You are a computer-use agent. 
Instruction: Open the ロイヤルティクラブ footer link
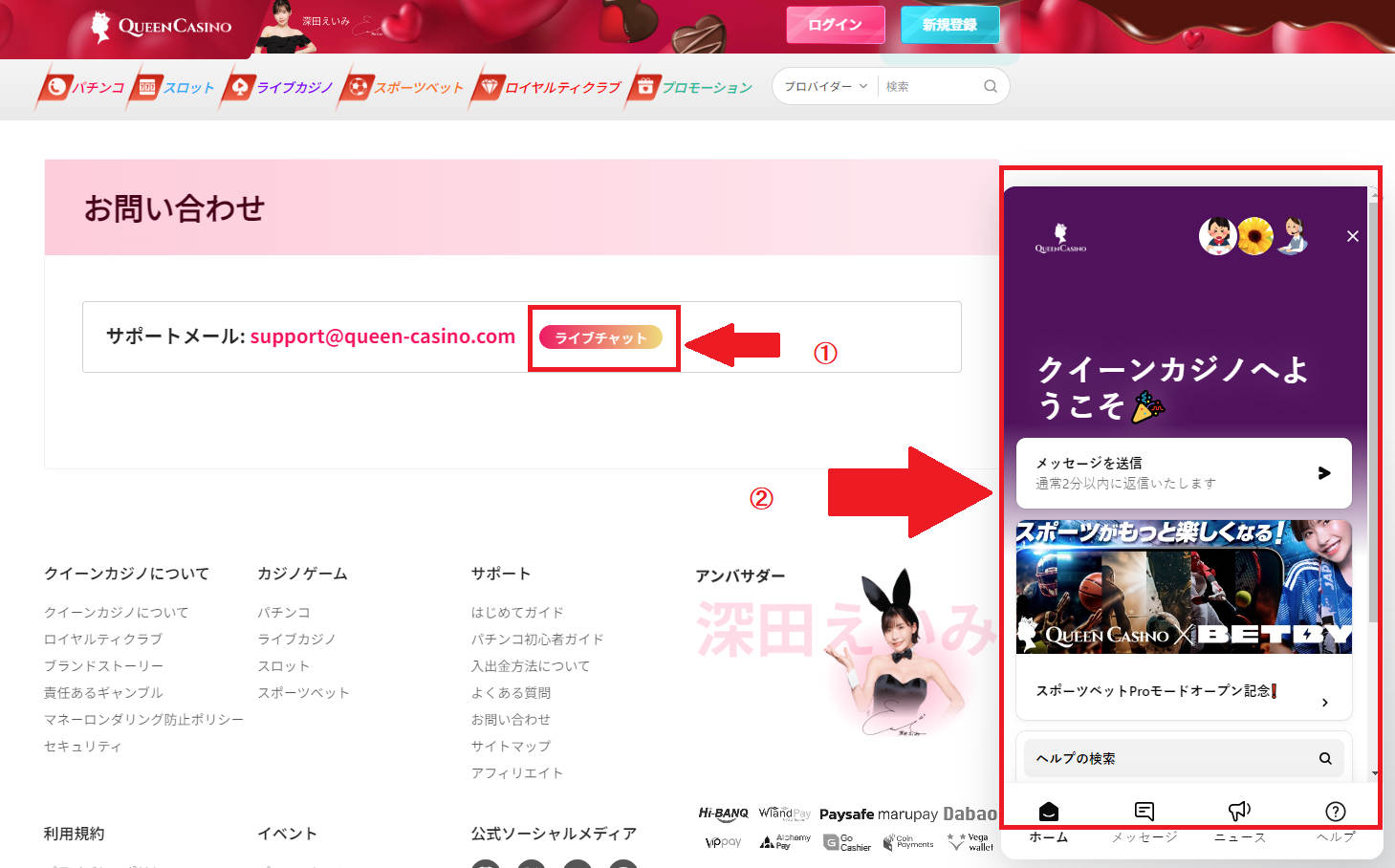pyautogui.click(x=103, y=639)
